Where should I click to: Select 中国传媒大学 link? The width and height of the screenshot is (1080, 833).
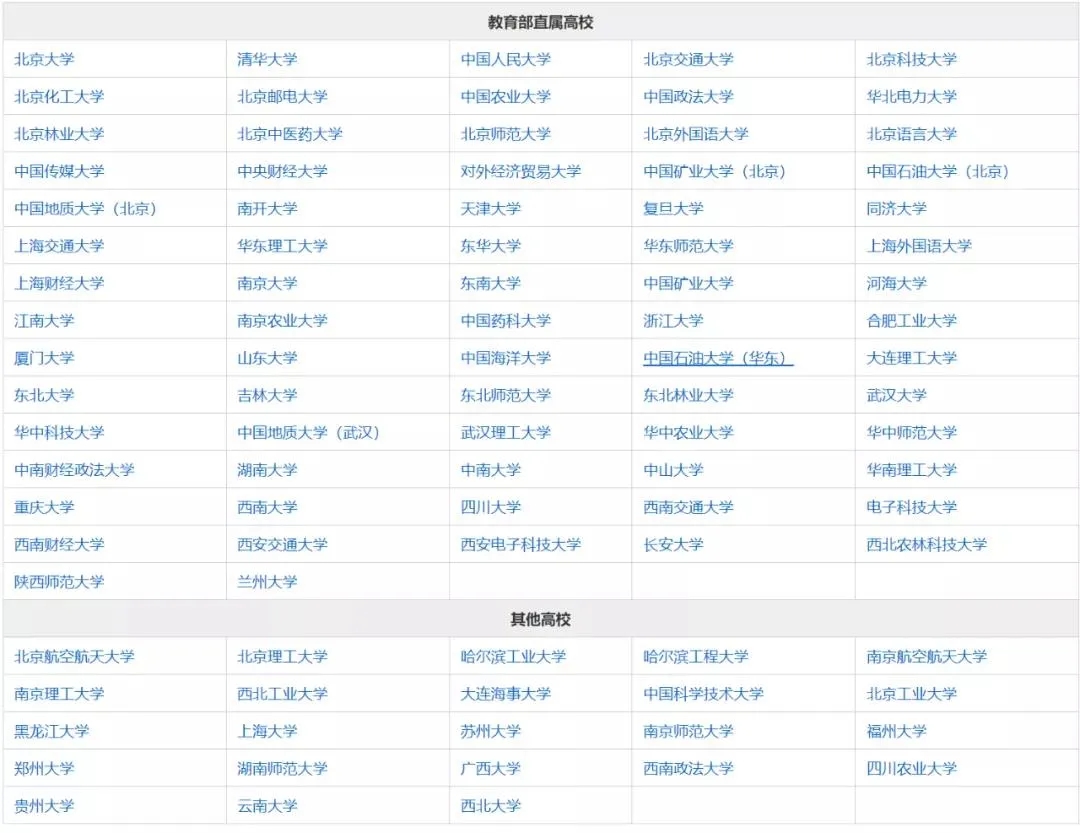pos(59,171)
